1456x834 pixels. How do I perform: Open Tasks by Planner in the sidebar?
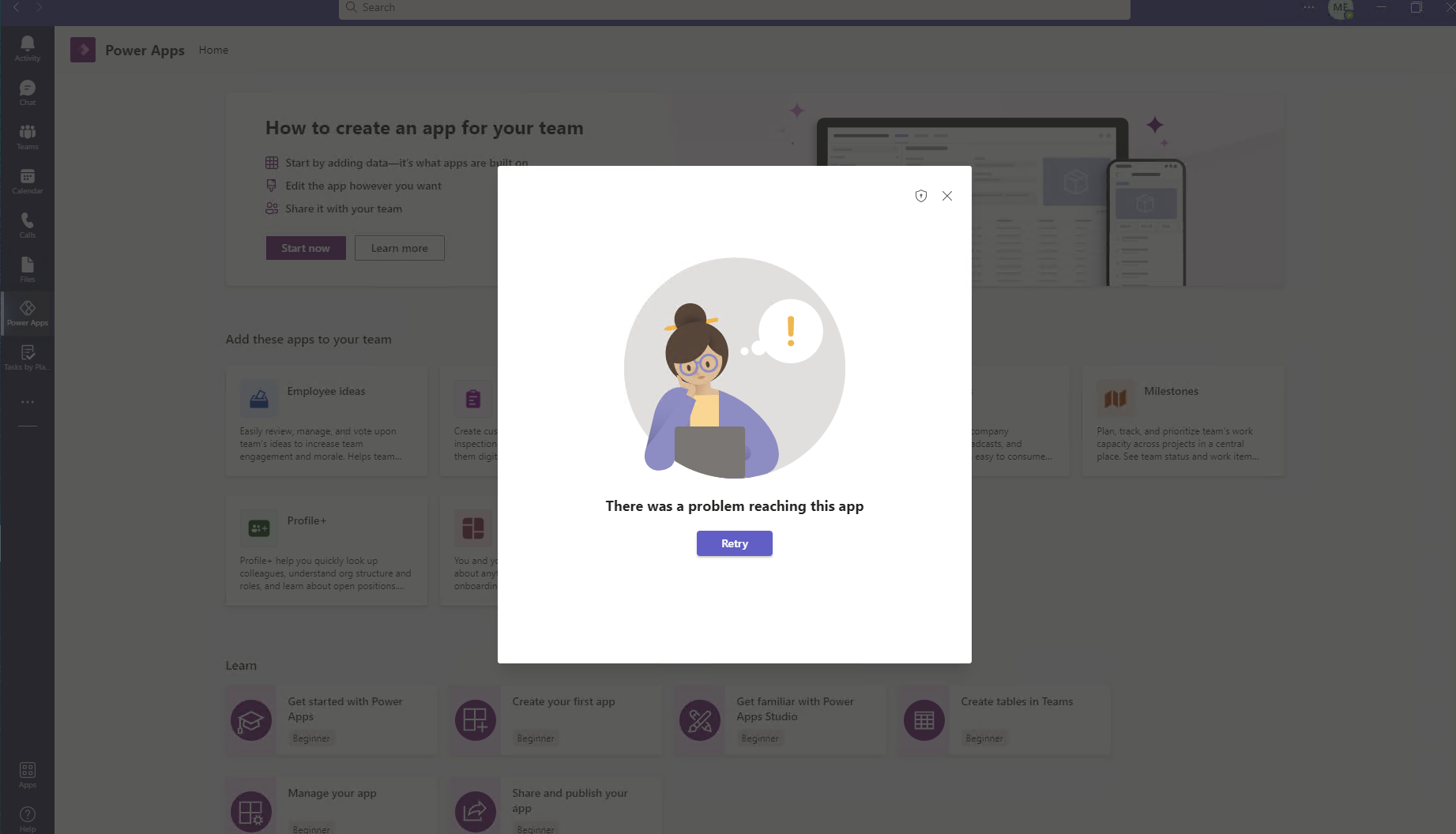[x=28, y=358]
